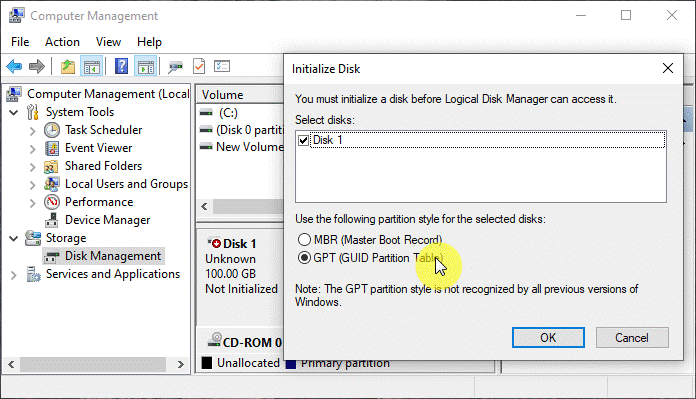Expand the Task Scheduler node
The width and height of the screenshot is (696, 399).
click(32, 131)
